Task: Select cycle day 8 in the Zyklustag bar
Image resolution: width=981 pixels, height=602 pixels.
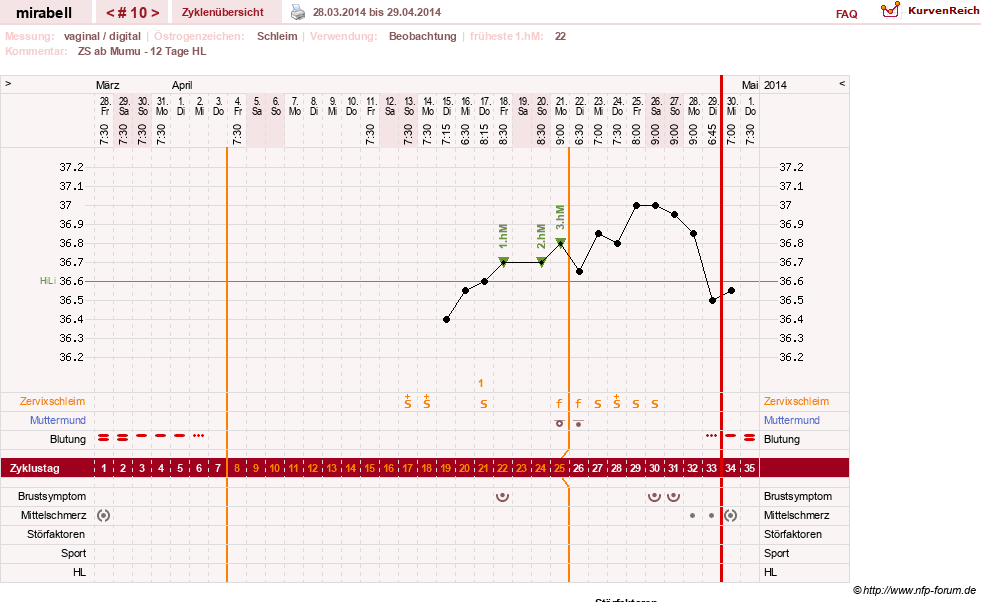Action: (236, 468)
